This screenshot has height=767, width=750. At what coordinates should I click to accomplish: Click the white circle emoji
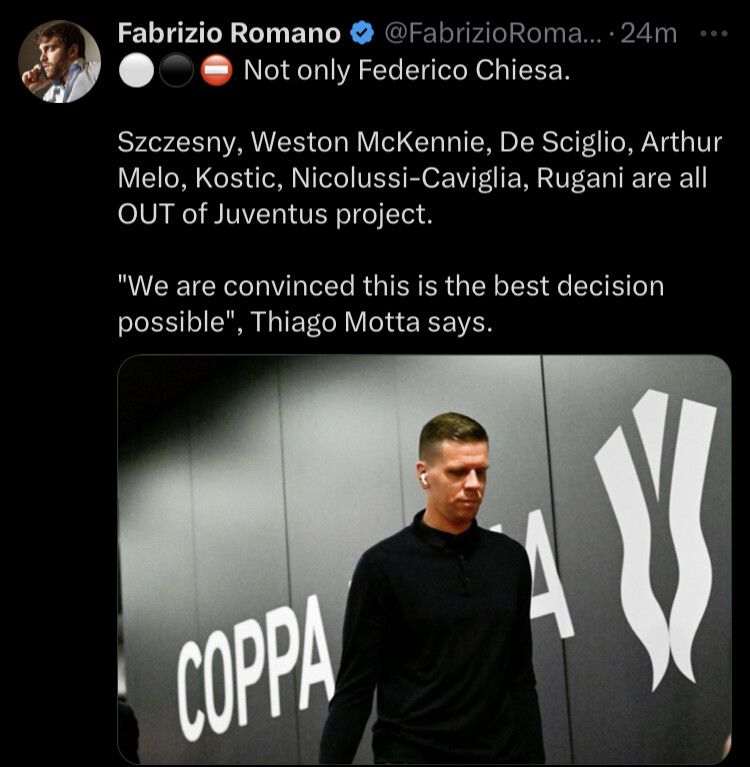coord(136,70)
